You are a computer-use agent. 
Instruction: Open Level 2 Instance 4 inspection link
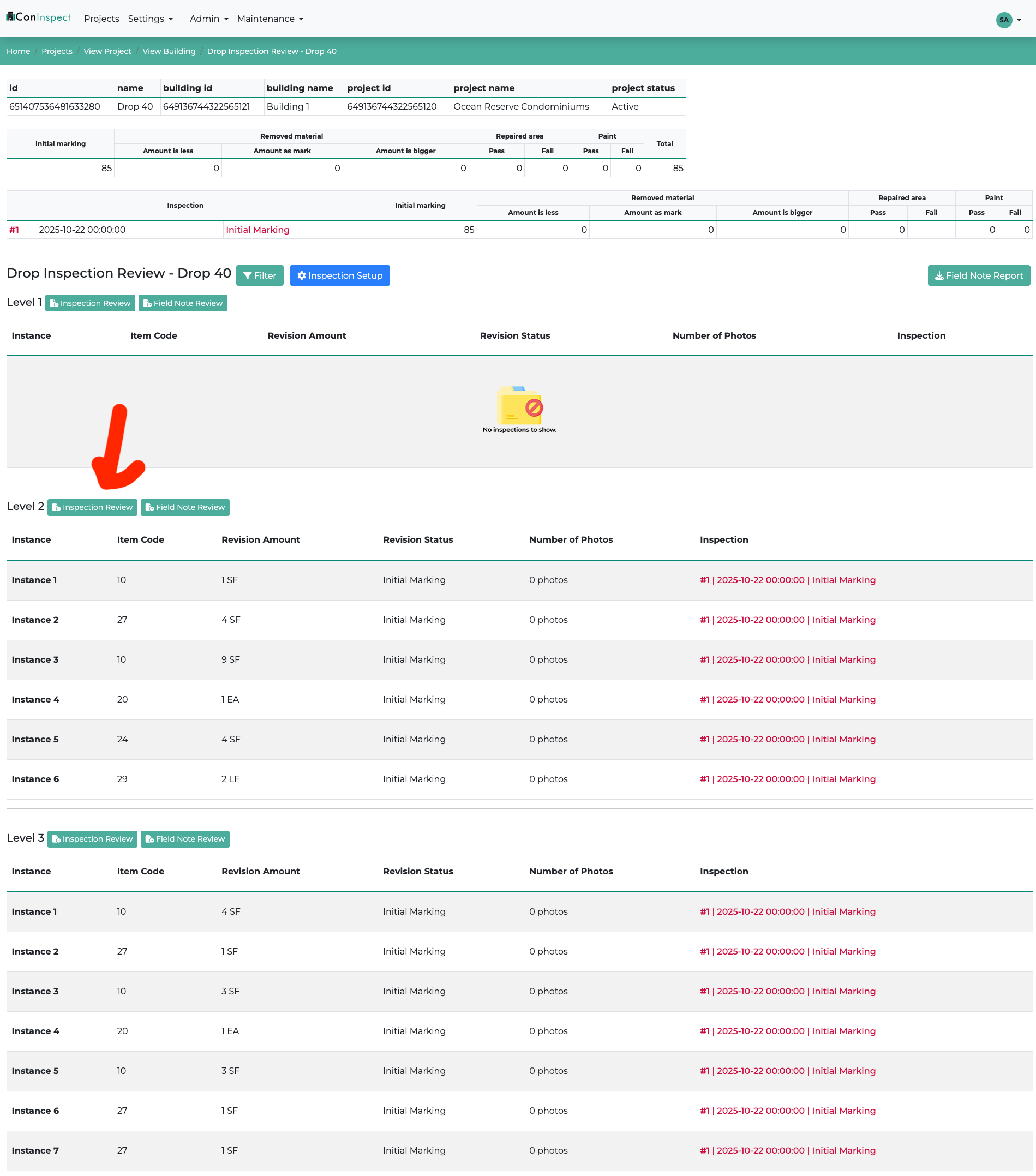[787, 700]
